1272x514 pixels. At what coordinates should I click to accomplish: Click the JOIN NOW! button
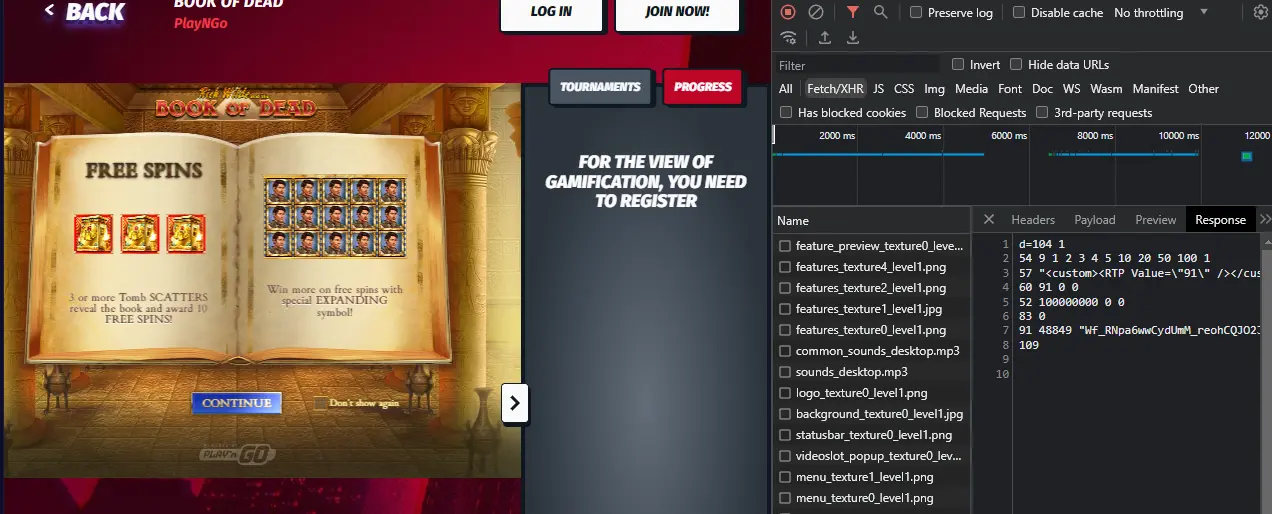point(677,13)
